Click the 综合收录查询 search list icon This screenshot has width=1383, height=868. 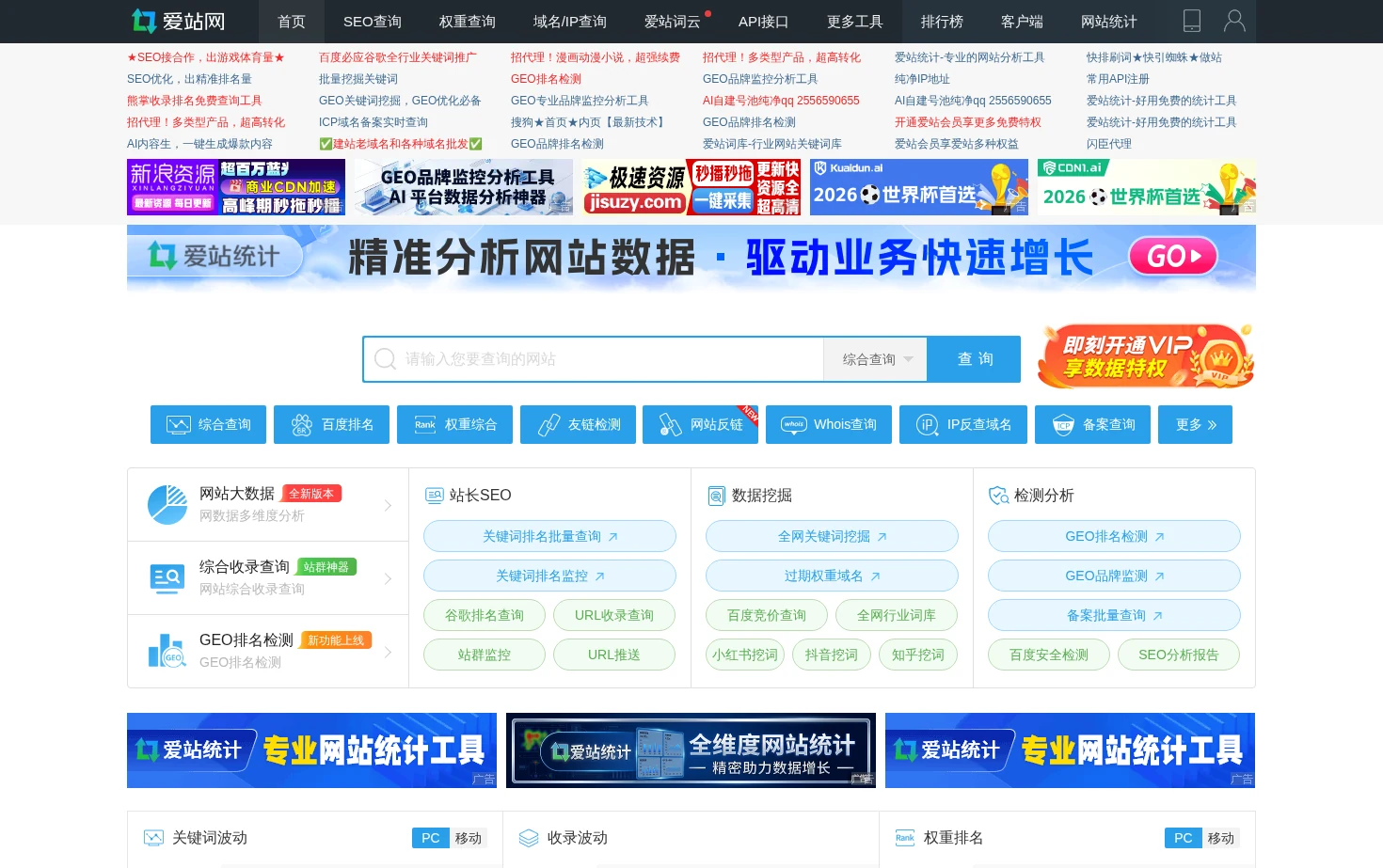click(x=167, y=578)
